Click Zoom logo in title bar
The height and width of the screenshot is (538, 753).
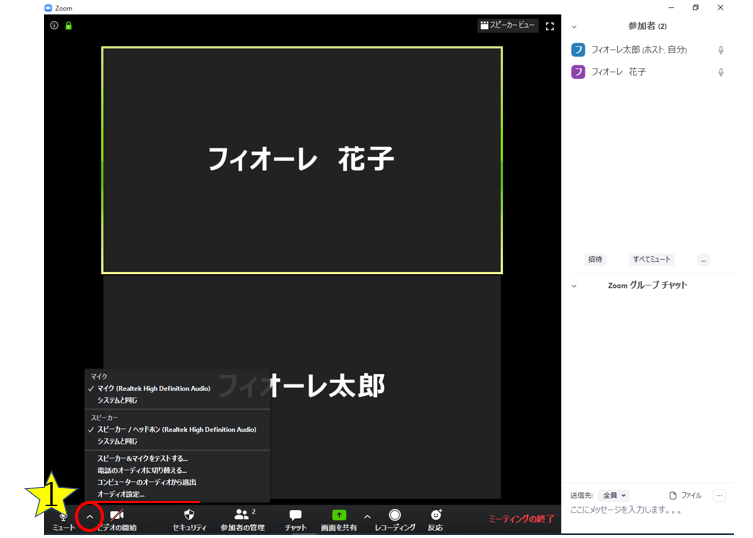point(48,8)
